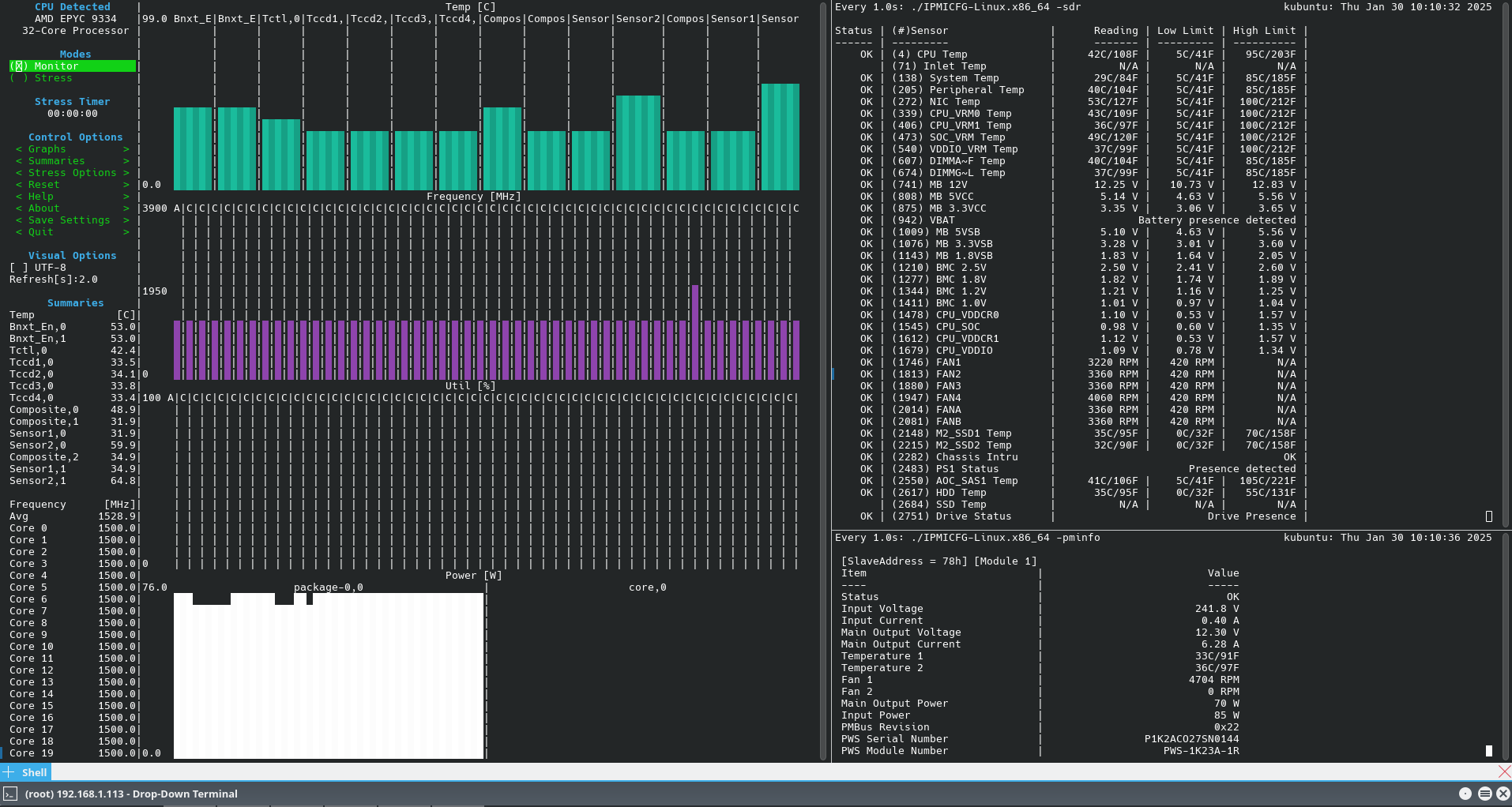Switch to the Shell tab
The image size is (1512, 807).
(x=34, y=772)
